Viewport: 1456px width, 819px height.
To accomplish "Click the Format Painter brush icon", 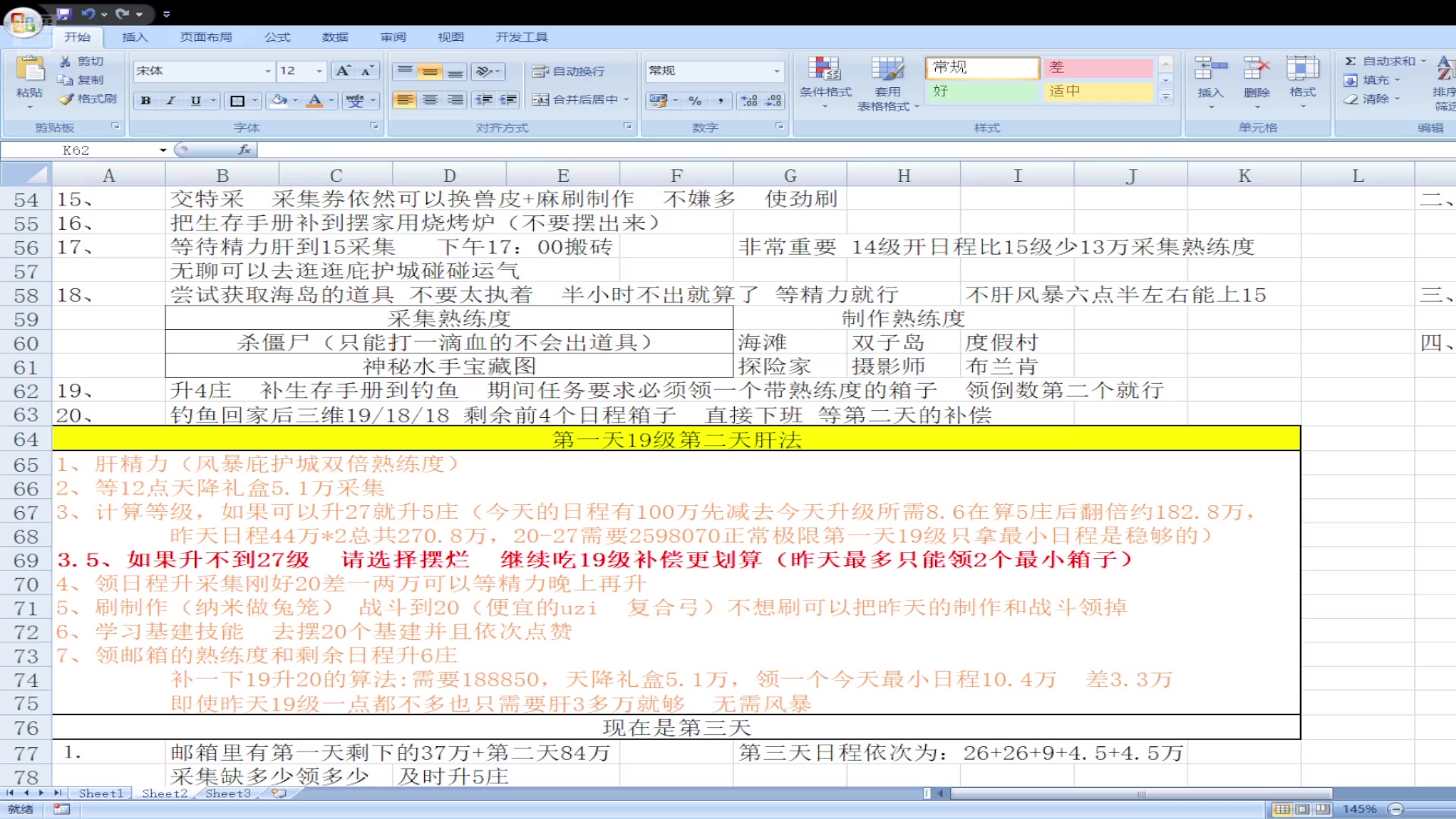I will click(x=67, y=99).
